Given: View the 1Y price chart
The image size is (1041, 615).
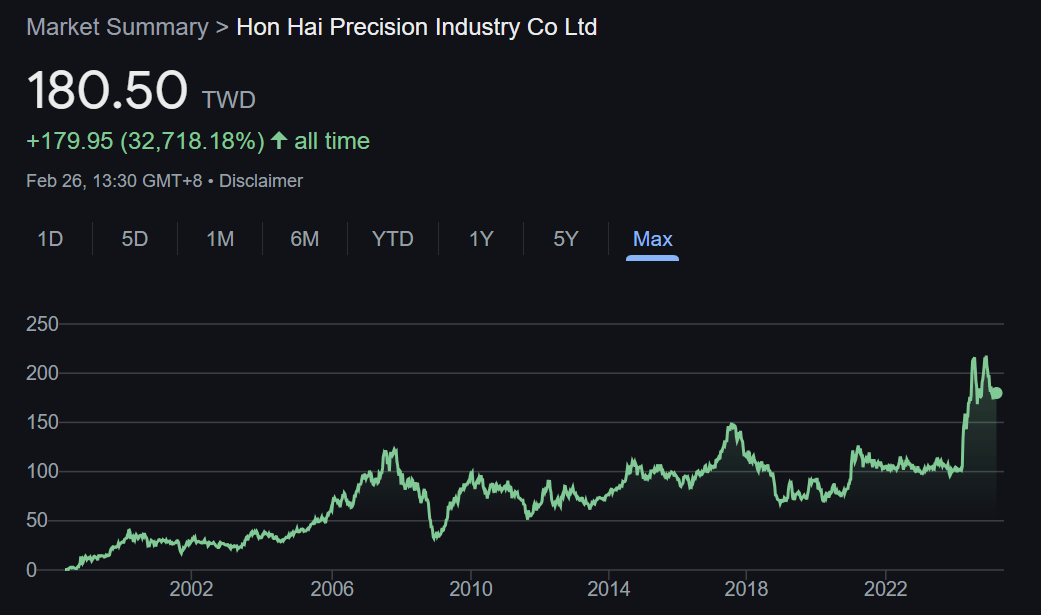Looking at the screenshot, I should pyautogui.click(x=481, y=239).
